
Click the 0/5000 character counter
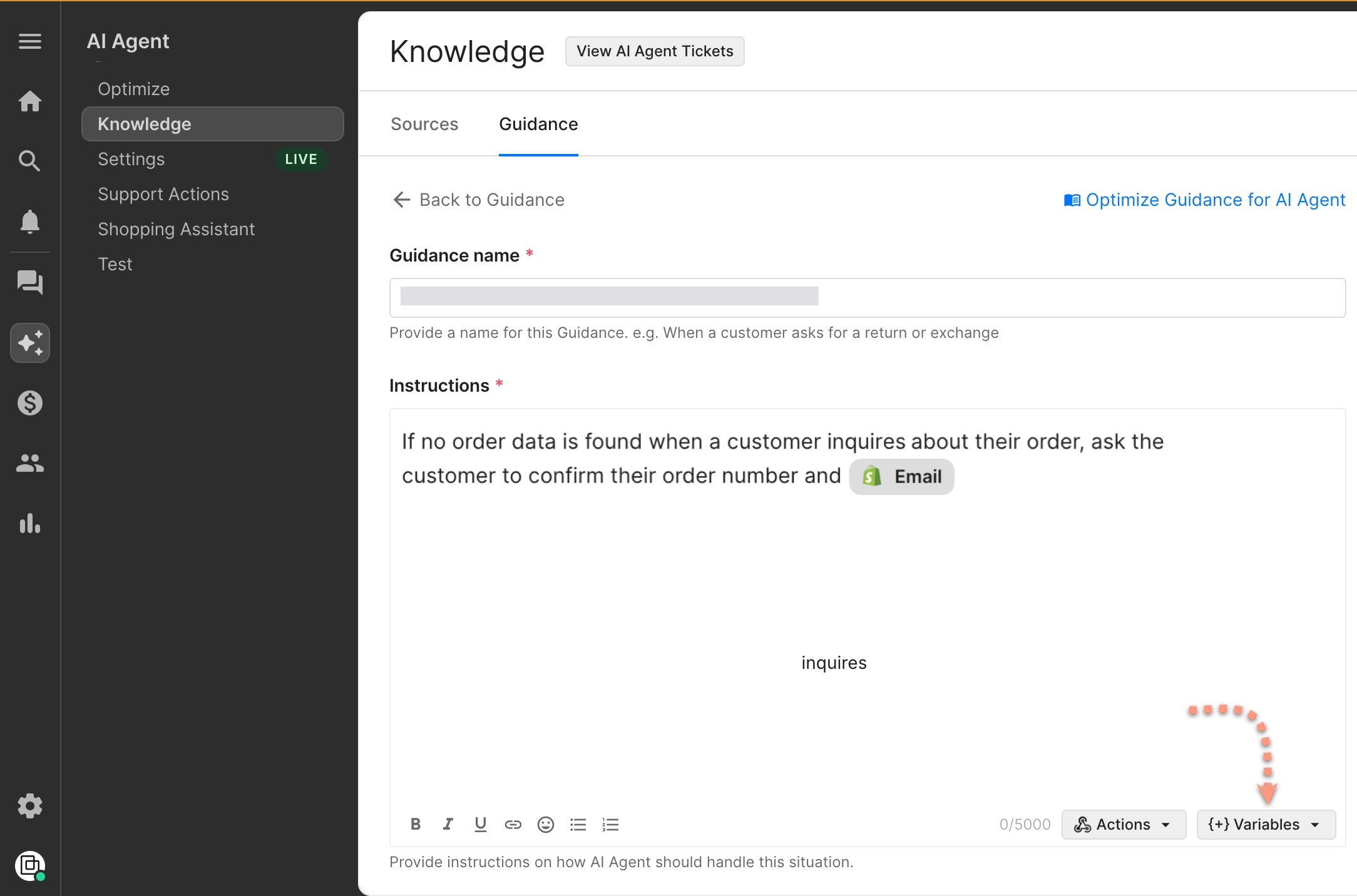(x=1025, y=825)
